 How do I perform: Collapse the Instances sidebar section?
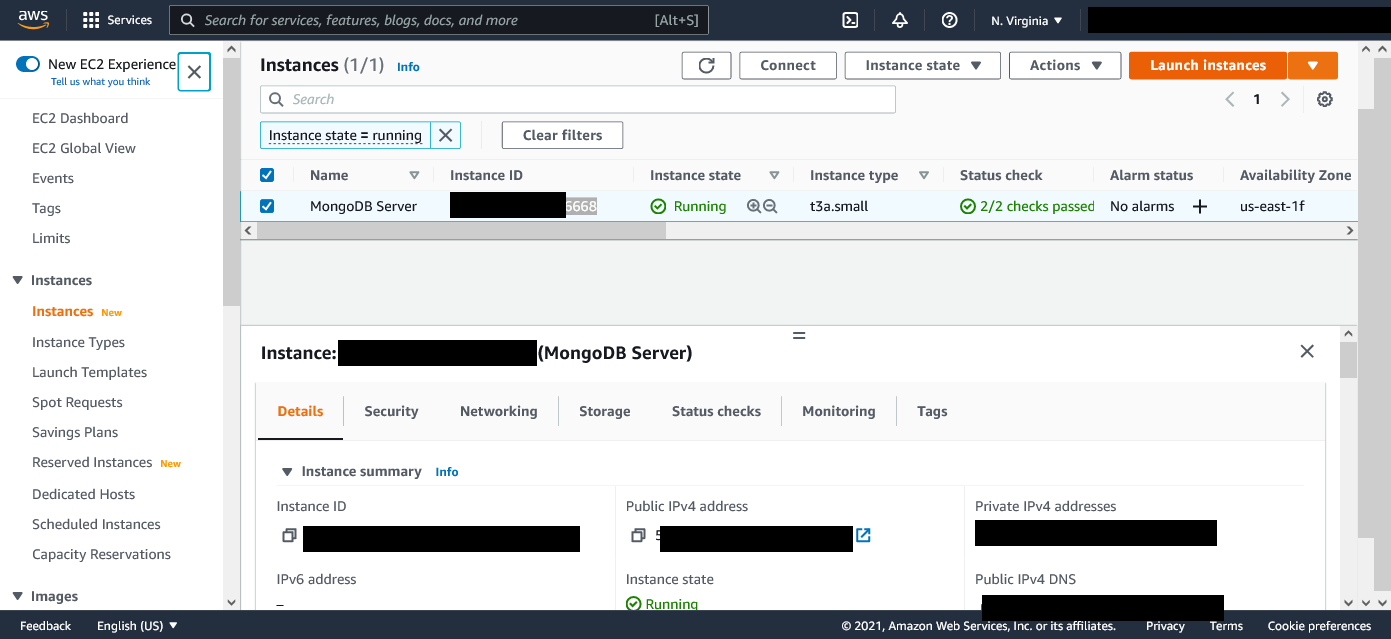[17, 280]
